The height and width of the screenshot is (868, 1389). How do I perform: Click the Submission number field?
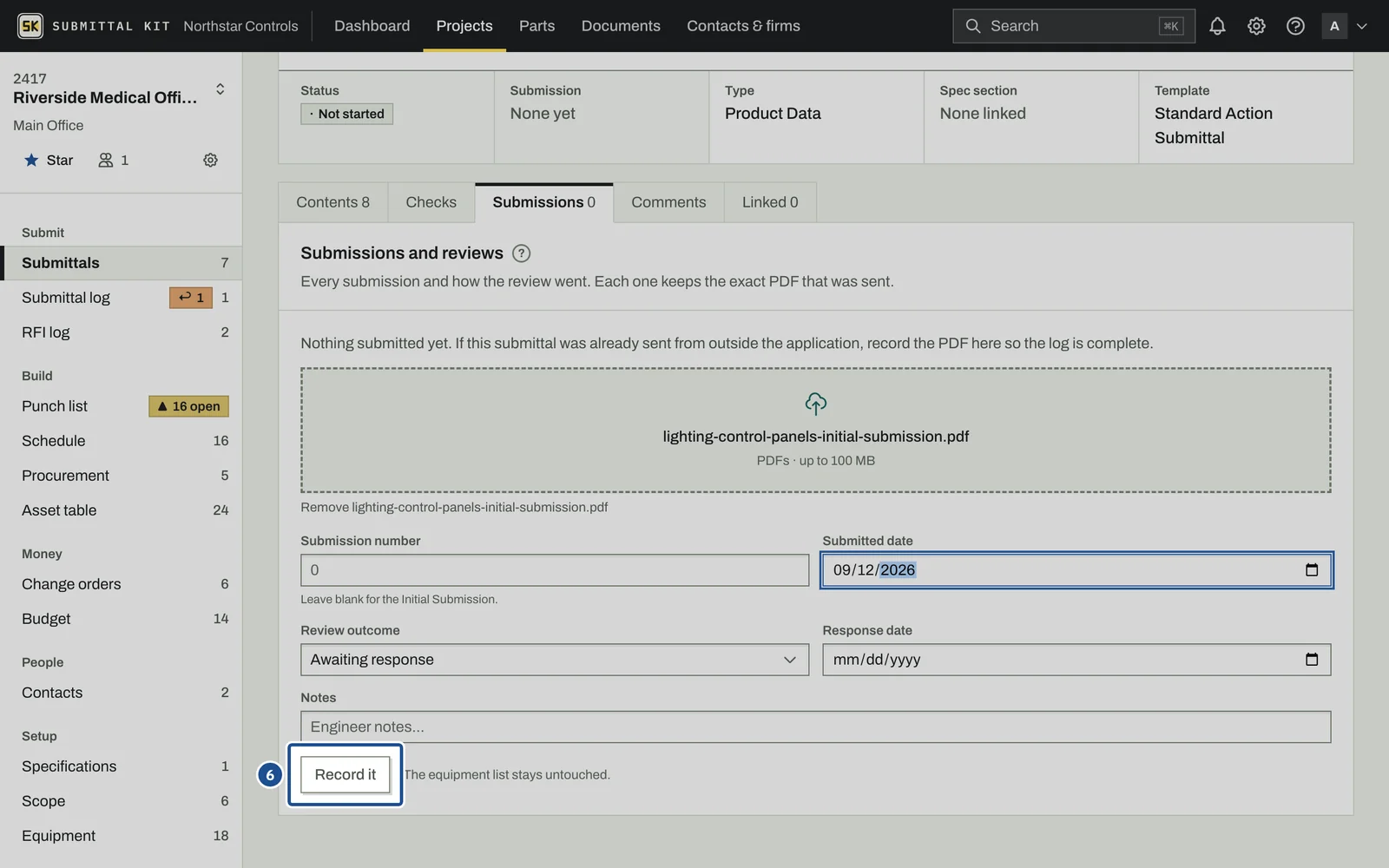click(555, 570)
